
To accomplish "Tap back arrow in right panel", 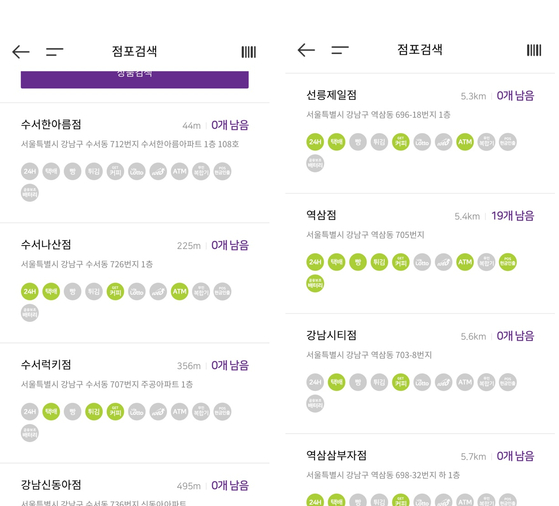I will [306, 50].
